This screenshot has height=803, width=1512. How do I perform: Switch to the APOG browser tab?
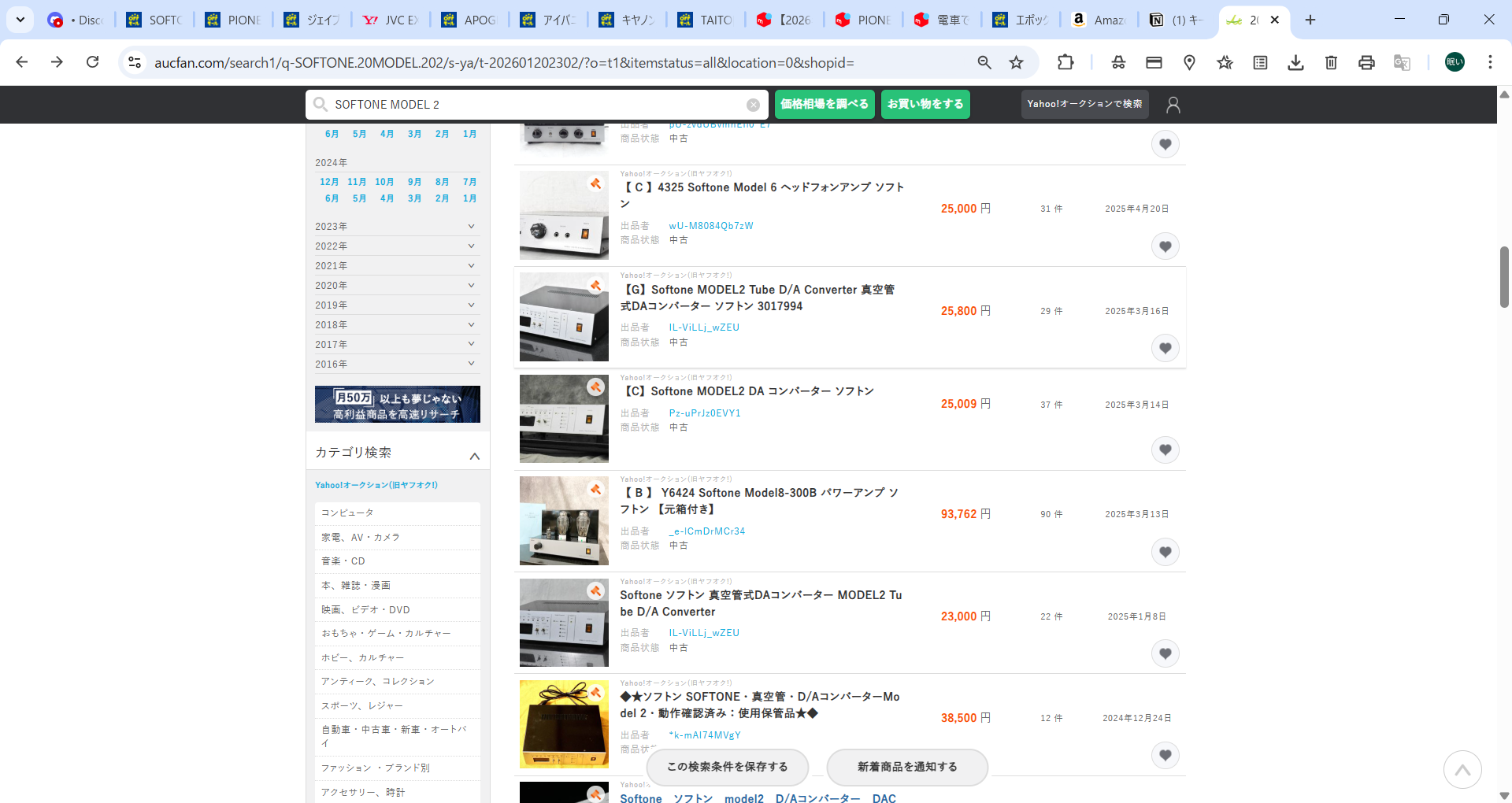pos(470,20)
